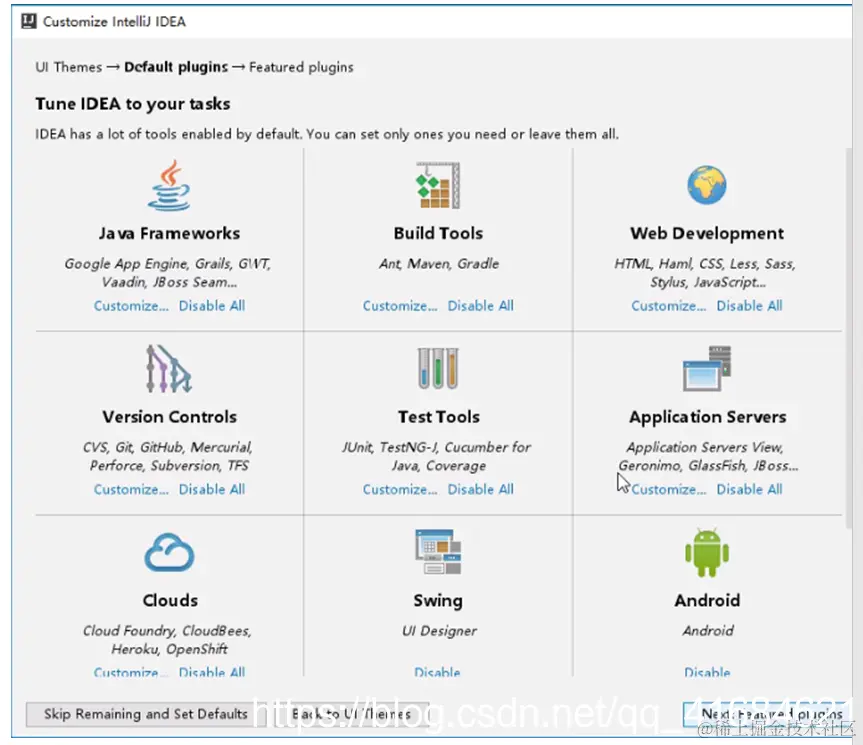Click the 'Ant, Maven, Gradle' description

[x=439, y=264]
